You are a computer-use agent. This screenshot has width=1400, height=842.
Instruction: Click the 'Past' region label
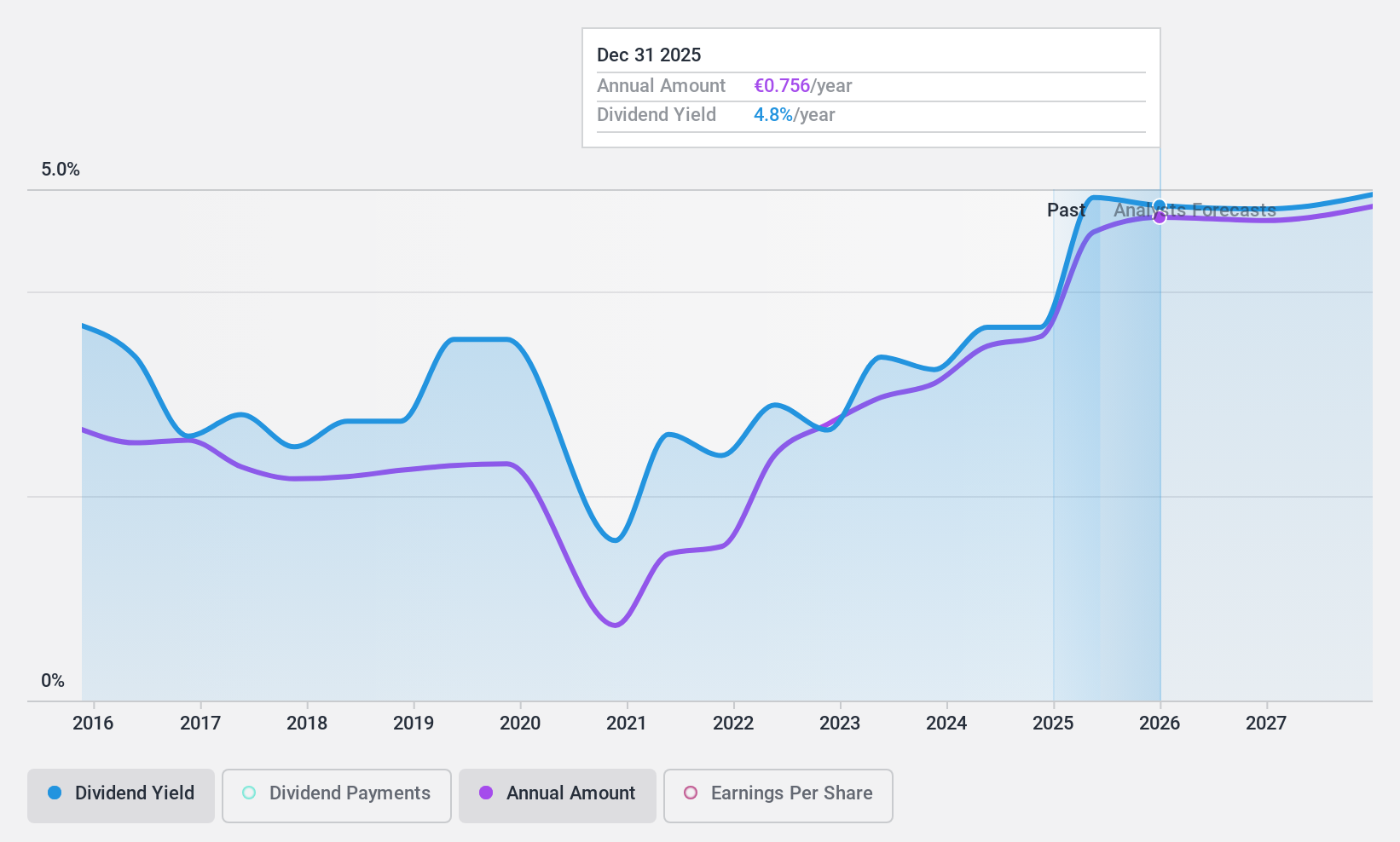click(1066, 210)
